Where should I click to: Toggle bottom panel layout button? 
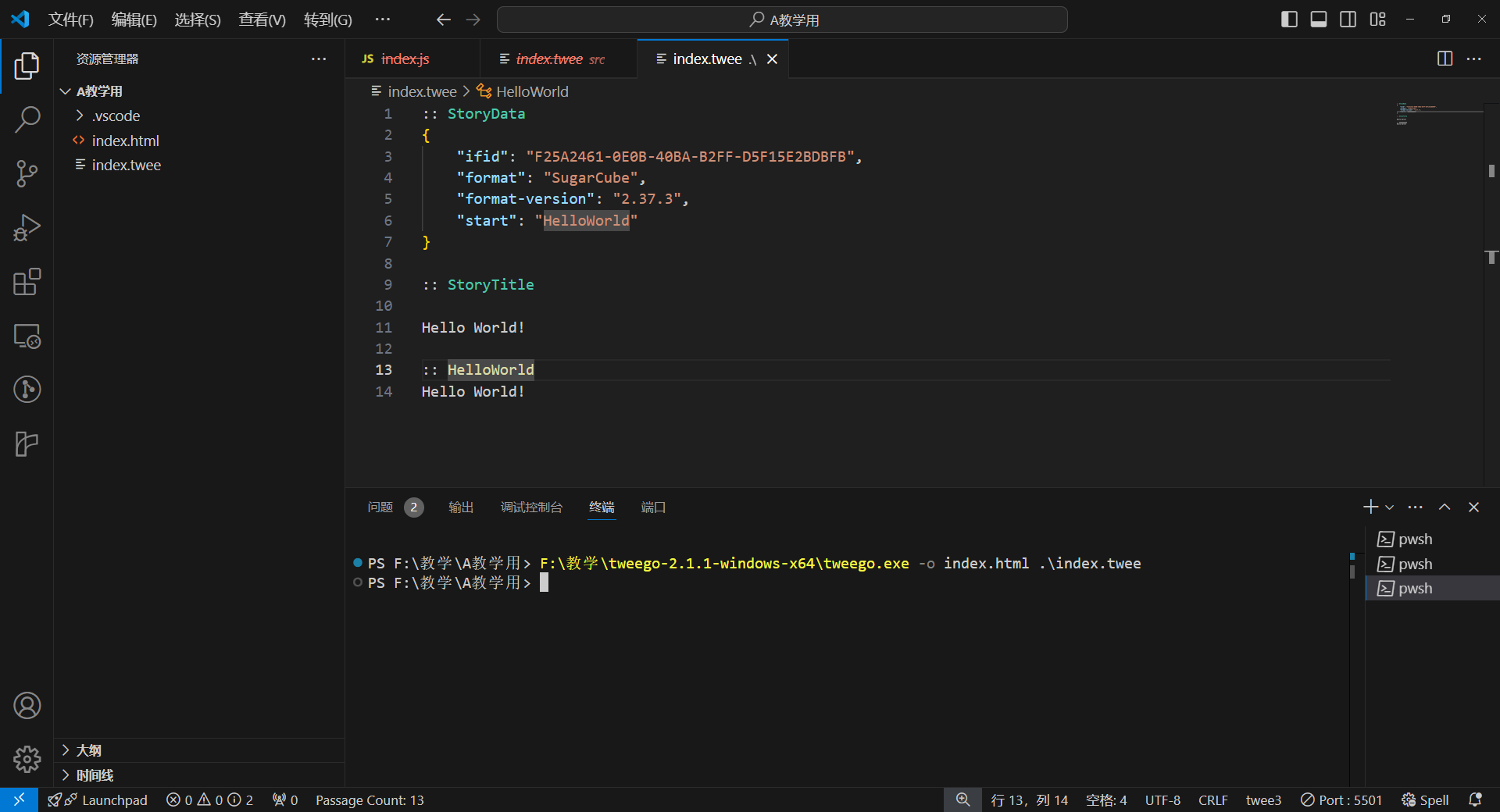pos(1319,20)
